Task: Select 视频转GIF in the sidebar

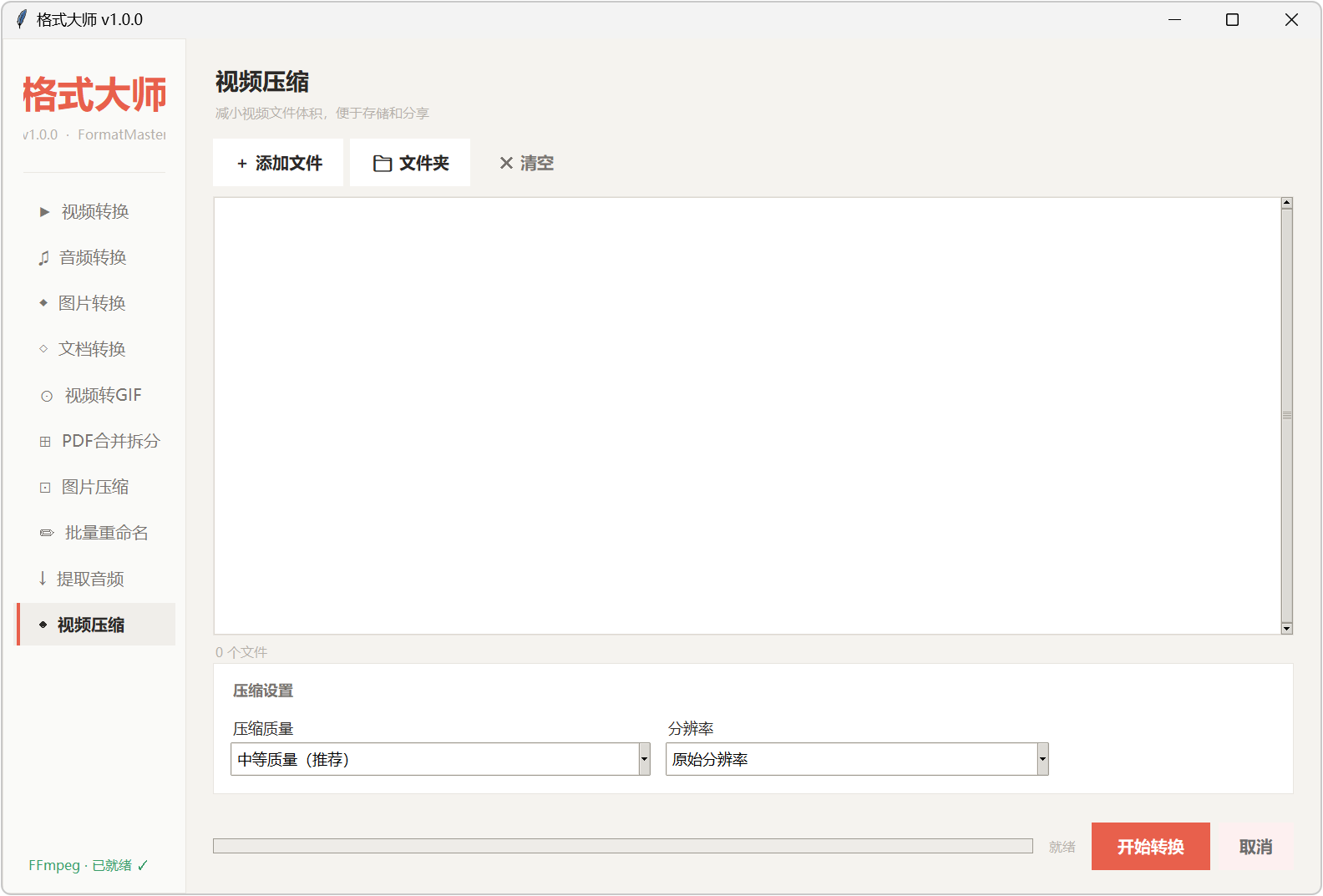Action: 96,395
